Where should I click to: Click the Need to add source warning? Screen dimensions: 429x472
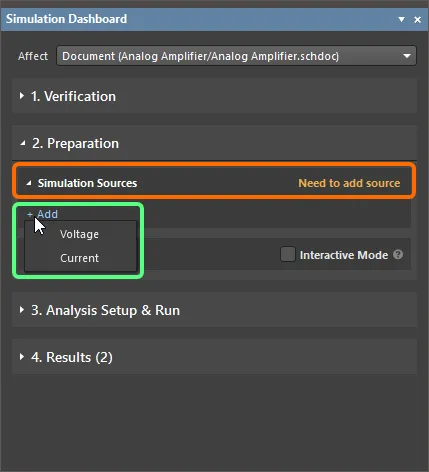point(349,183)
